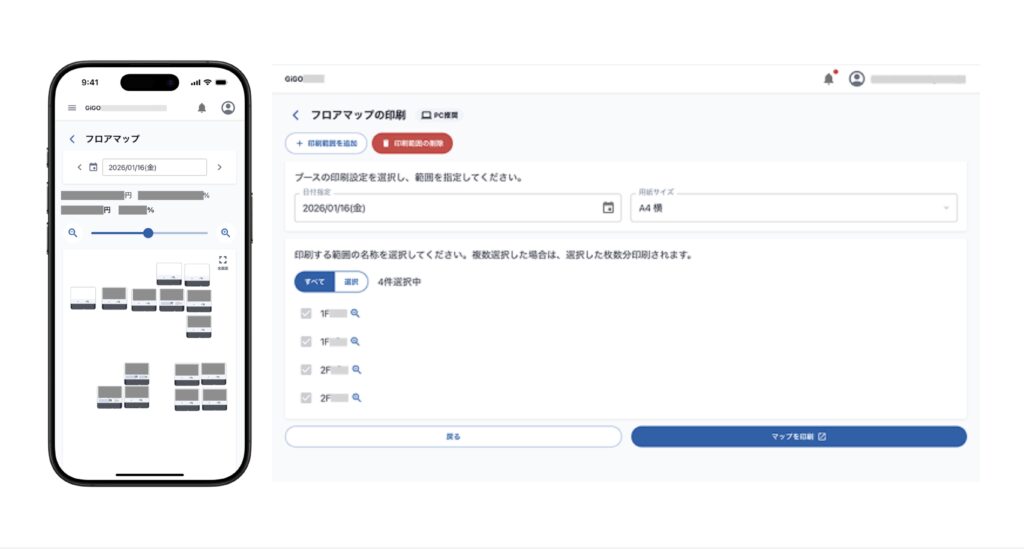Go to next date on phone

tap(220, 167)
